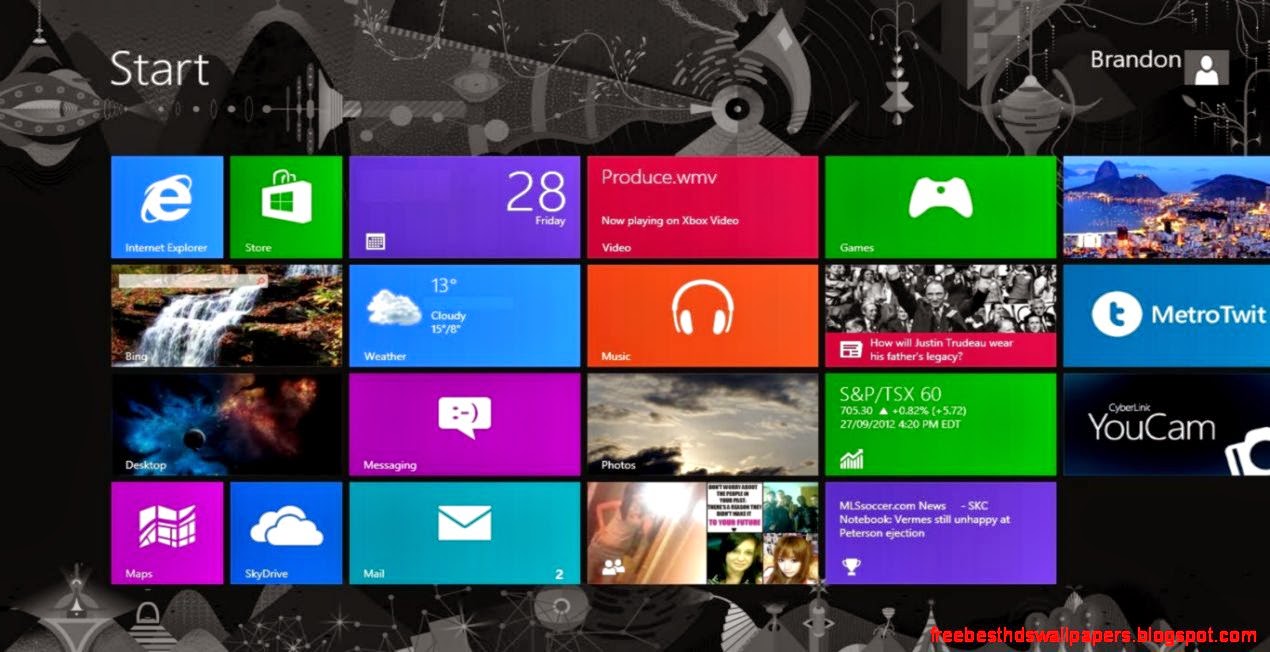Click the Start heading text
This screenshot has width=1270, height=652.
click(x=160, y=70)
